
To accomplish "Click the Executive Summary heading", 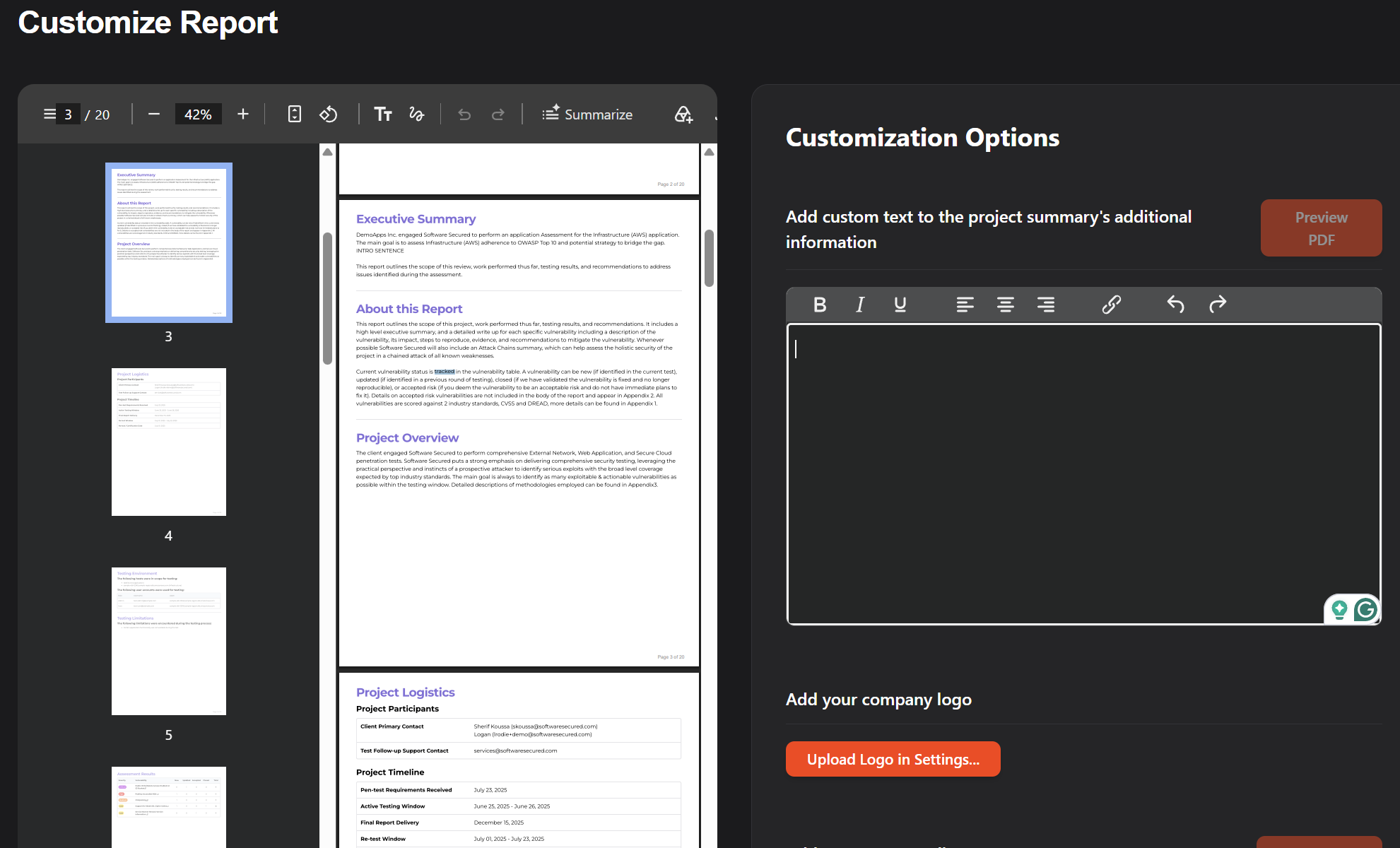I will click(x=416, y=219).
